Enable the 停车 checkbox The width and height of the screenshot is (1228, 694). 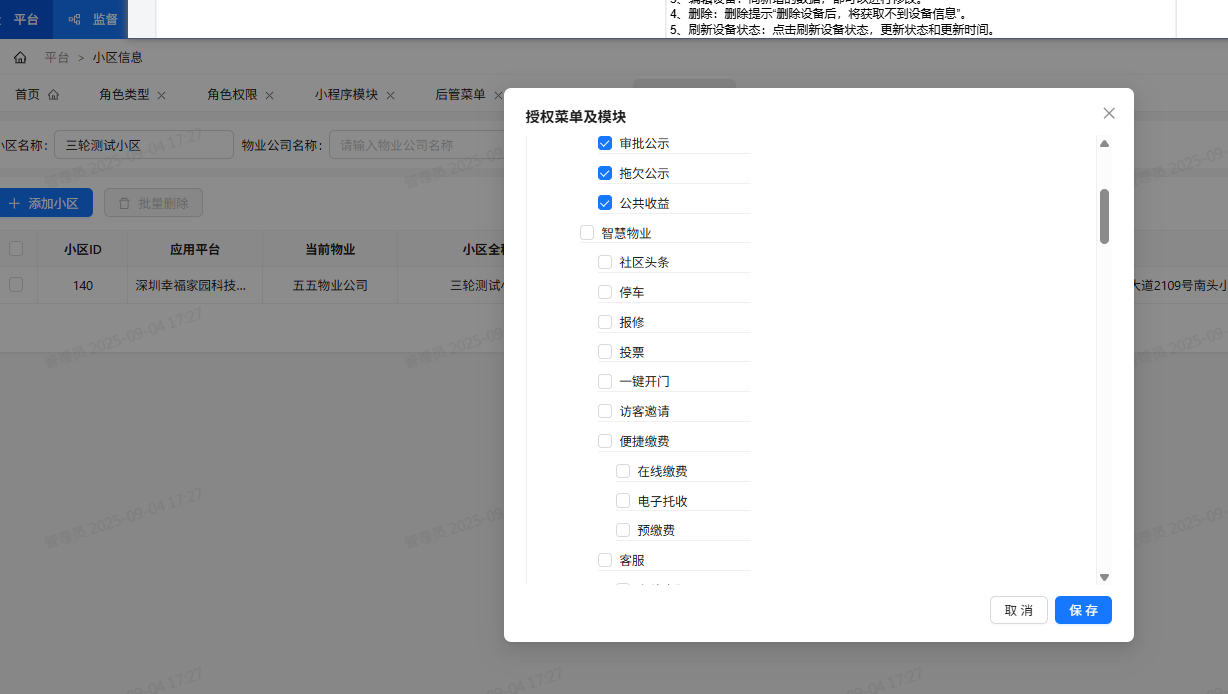pos(604,292)
